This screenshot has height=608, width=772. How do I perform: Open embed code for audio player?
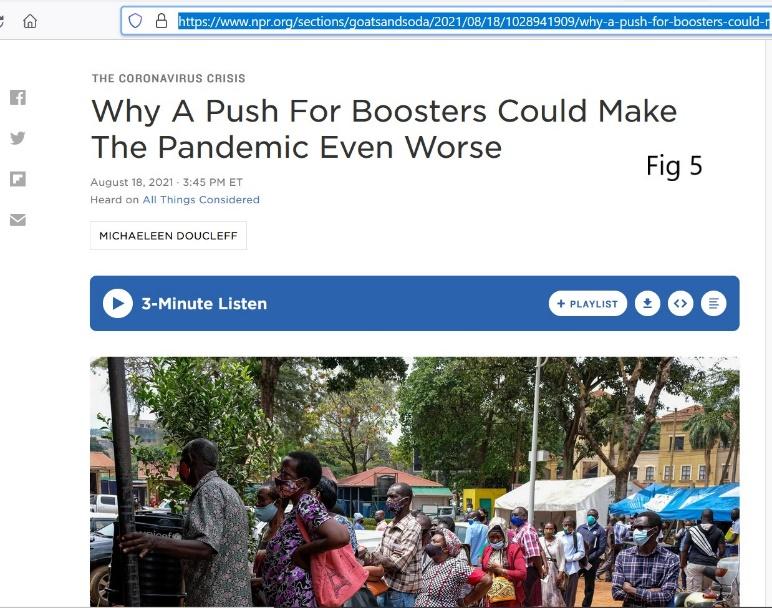tap(680, 304)
